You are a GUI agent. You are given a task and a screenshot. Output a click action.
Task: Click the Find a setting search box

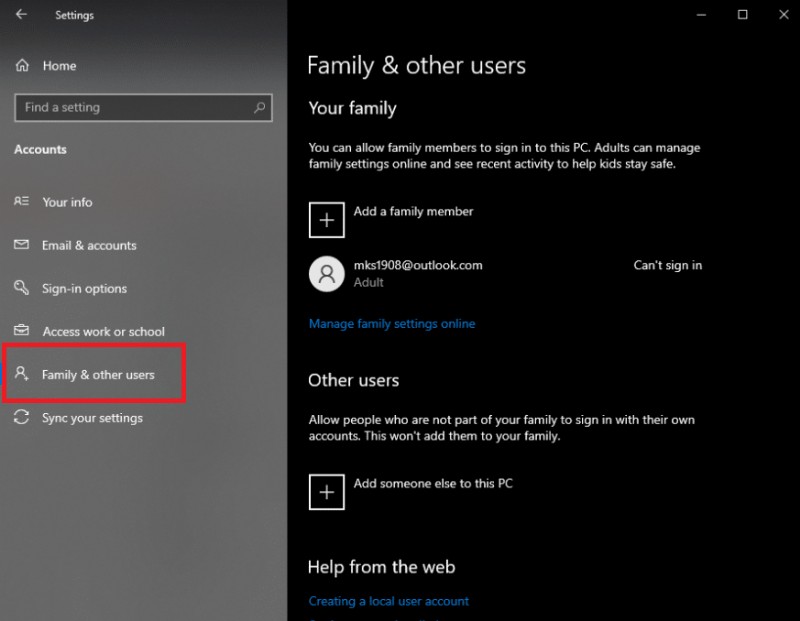135,107
